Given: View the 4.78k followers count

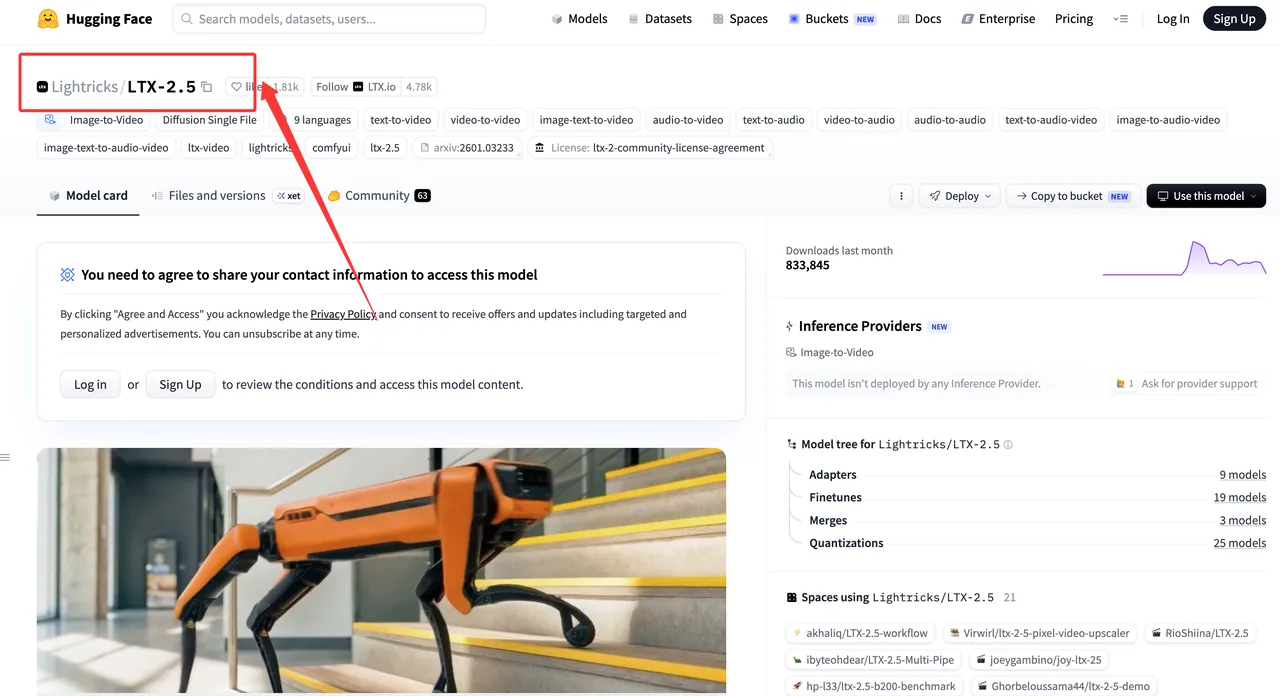Looking at the screenshot, I should (419, 87).
